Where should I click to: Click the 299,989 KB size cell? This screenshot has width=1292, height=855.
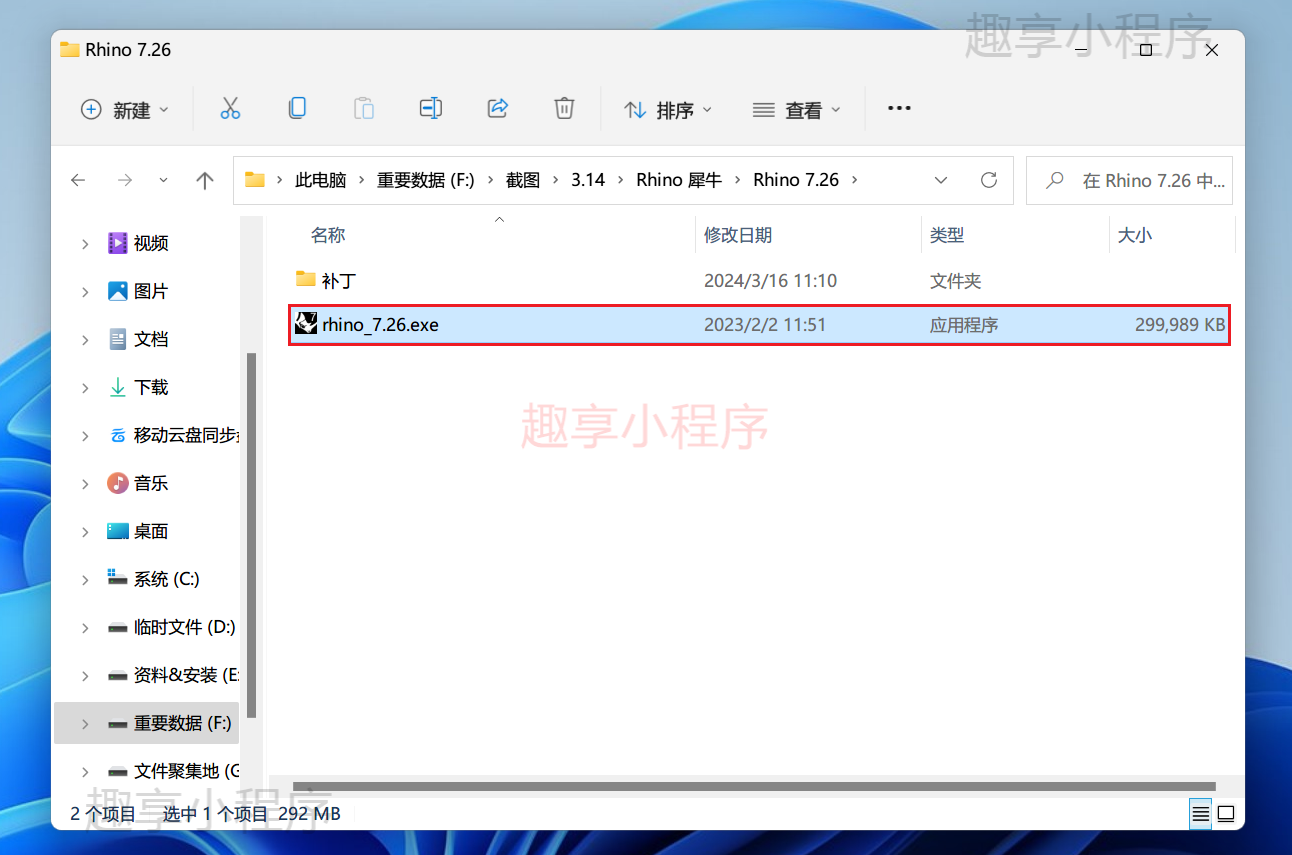coord(1180,325)
